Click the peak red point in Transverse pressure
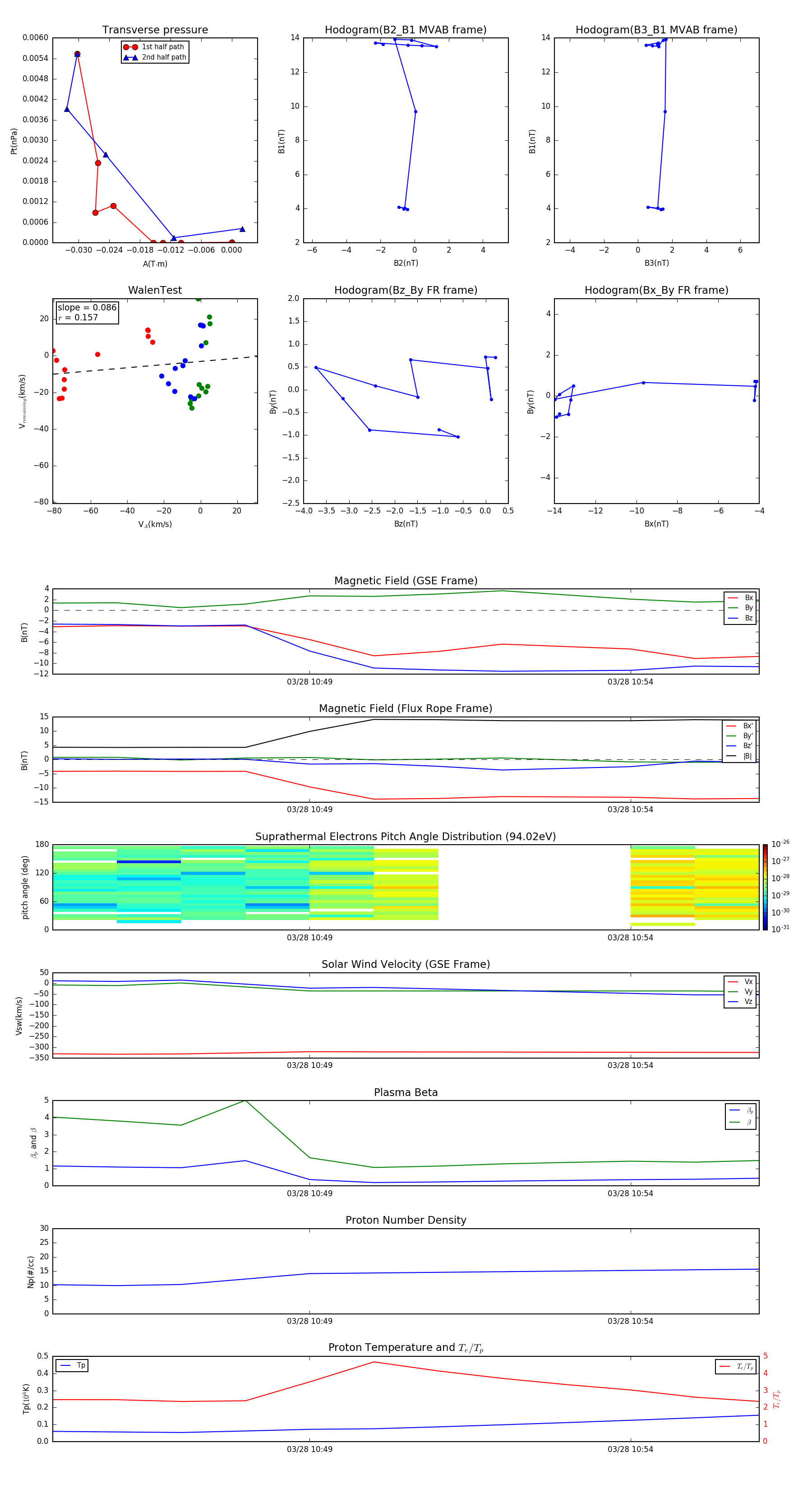Screen dimensions: 812x1489 click(x=78, y=54)
